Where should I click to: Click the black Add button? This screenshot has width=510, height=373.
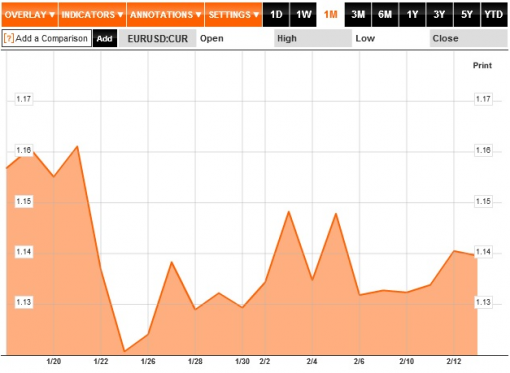(105, 38)
